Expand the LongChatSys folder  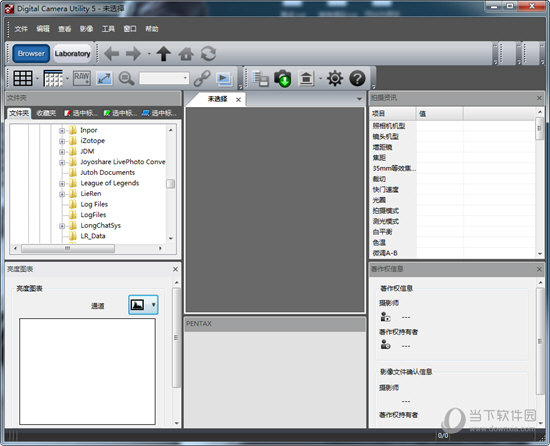[62, 226]
